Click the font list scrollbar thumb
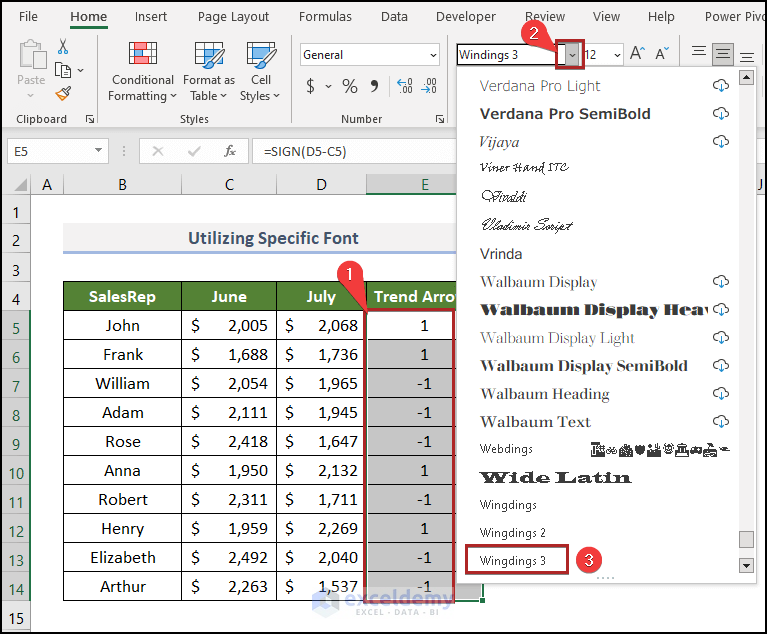This screenshot has width=767, height=634. coord(746,539)
